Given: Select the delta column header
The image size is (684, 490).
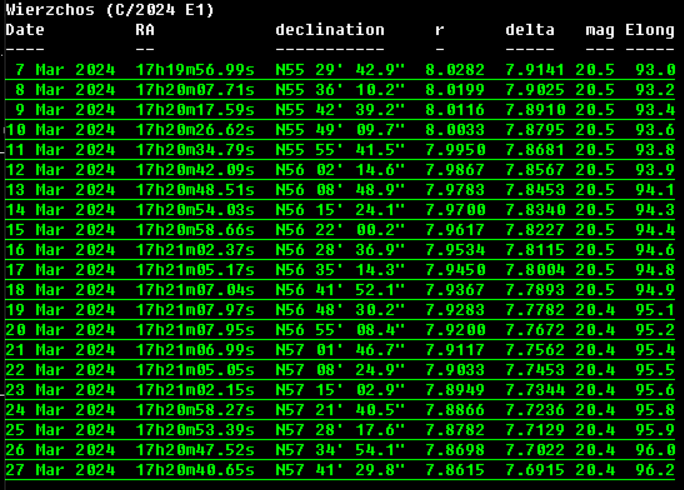Looking at the screenshot, I should click(530, 30).
